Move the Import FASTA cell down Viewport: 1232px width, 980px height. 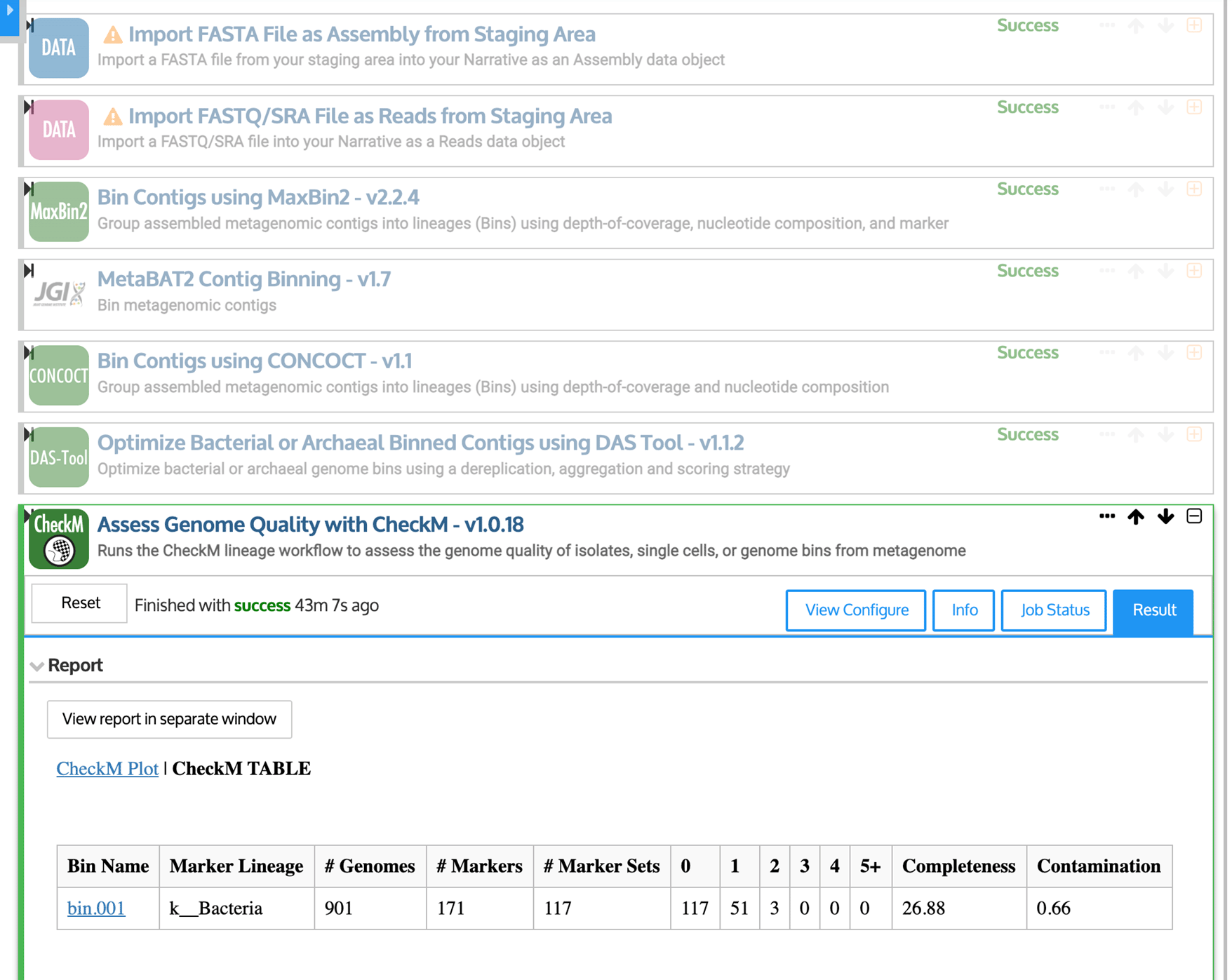click(x=1166, y=26)
